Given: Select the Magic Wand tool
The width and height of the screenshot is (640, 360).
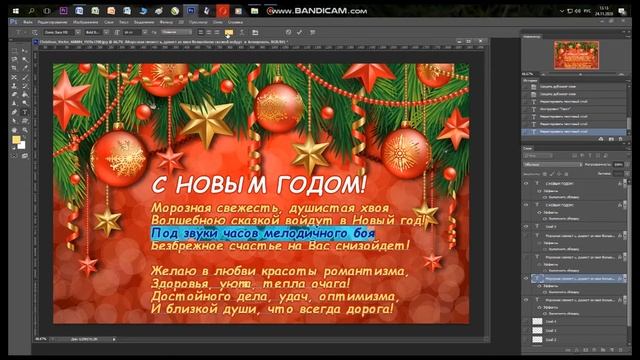Looking at the screenshot, I should pyautogui.click(x=25, y=60).
